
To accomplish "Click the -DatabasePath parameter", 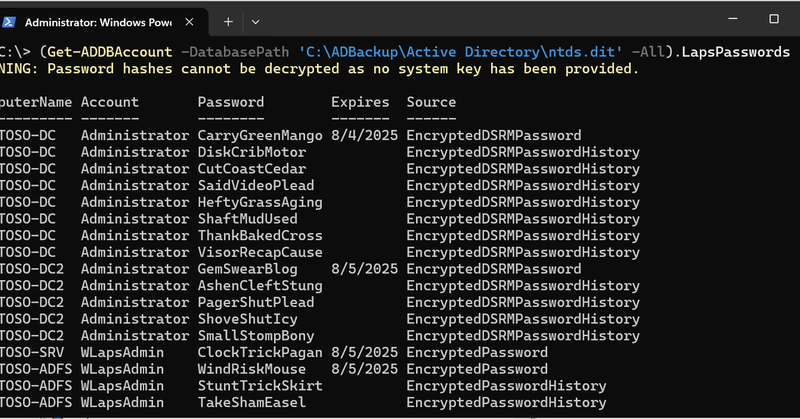I will pos(235,52).
